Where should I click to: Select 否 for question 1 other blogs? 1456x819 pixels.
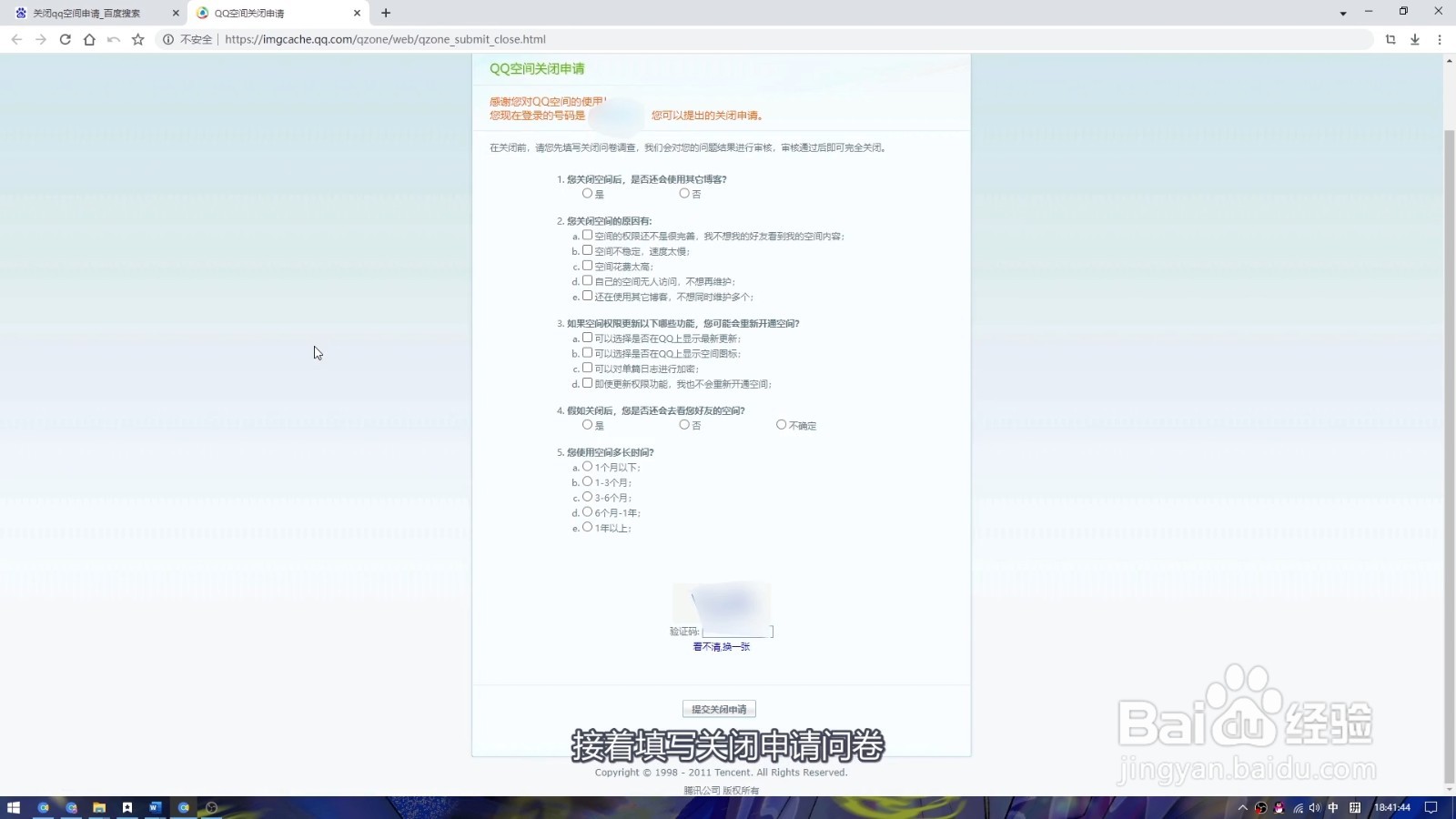(x=684, y=193)
